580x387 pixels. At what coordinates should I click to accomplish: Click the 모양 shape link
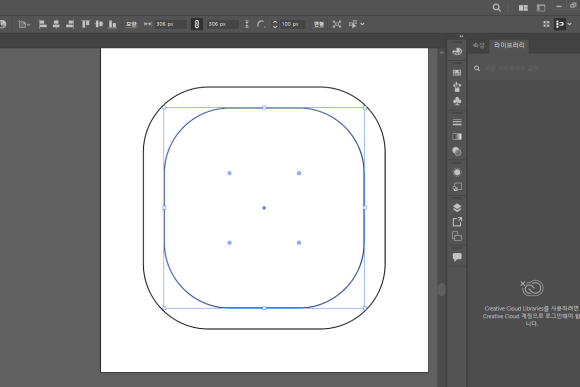131,24
